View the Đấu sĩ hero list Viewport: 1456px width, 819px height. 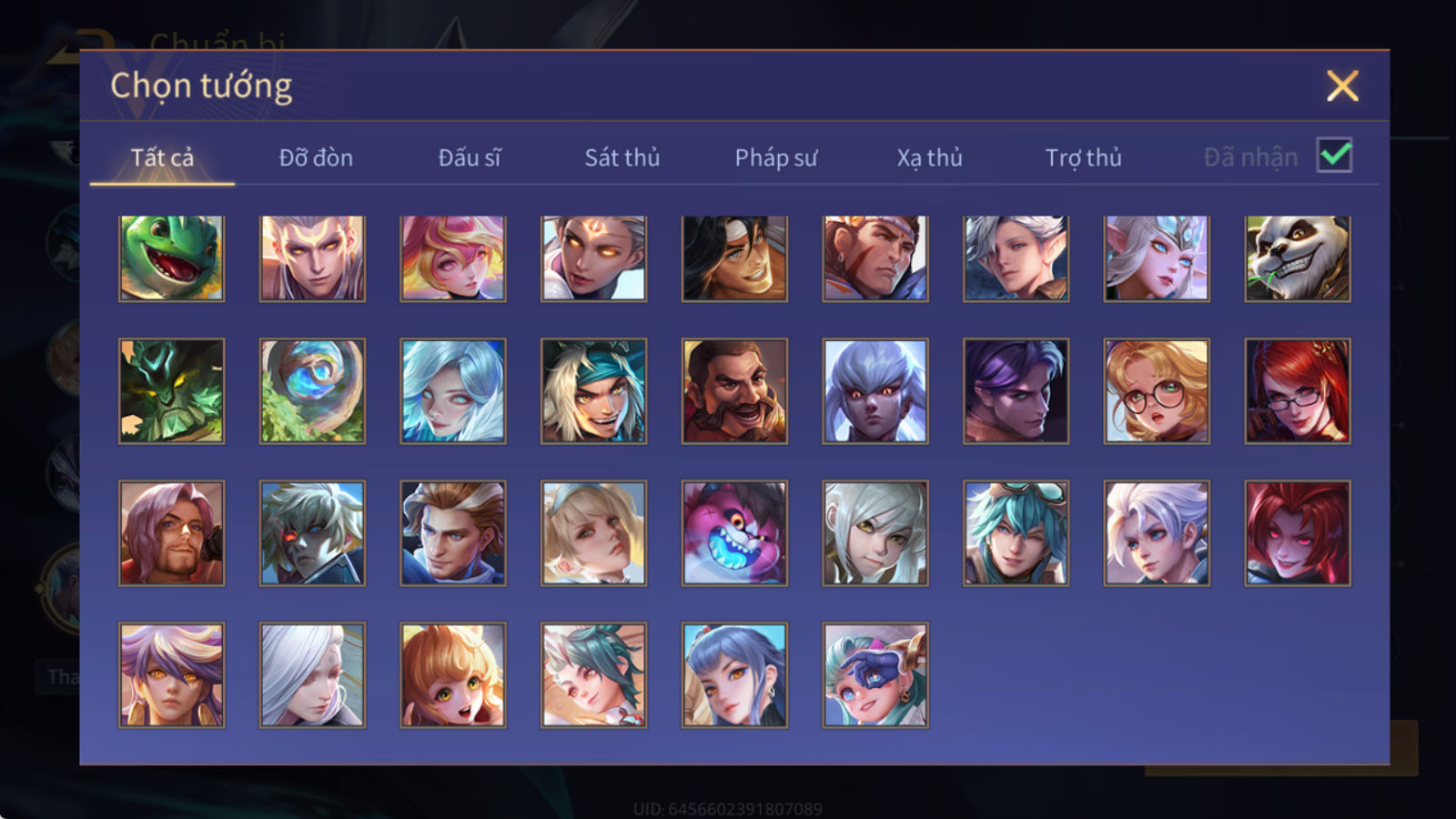(x=470, y=157)
